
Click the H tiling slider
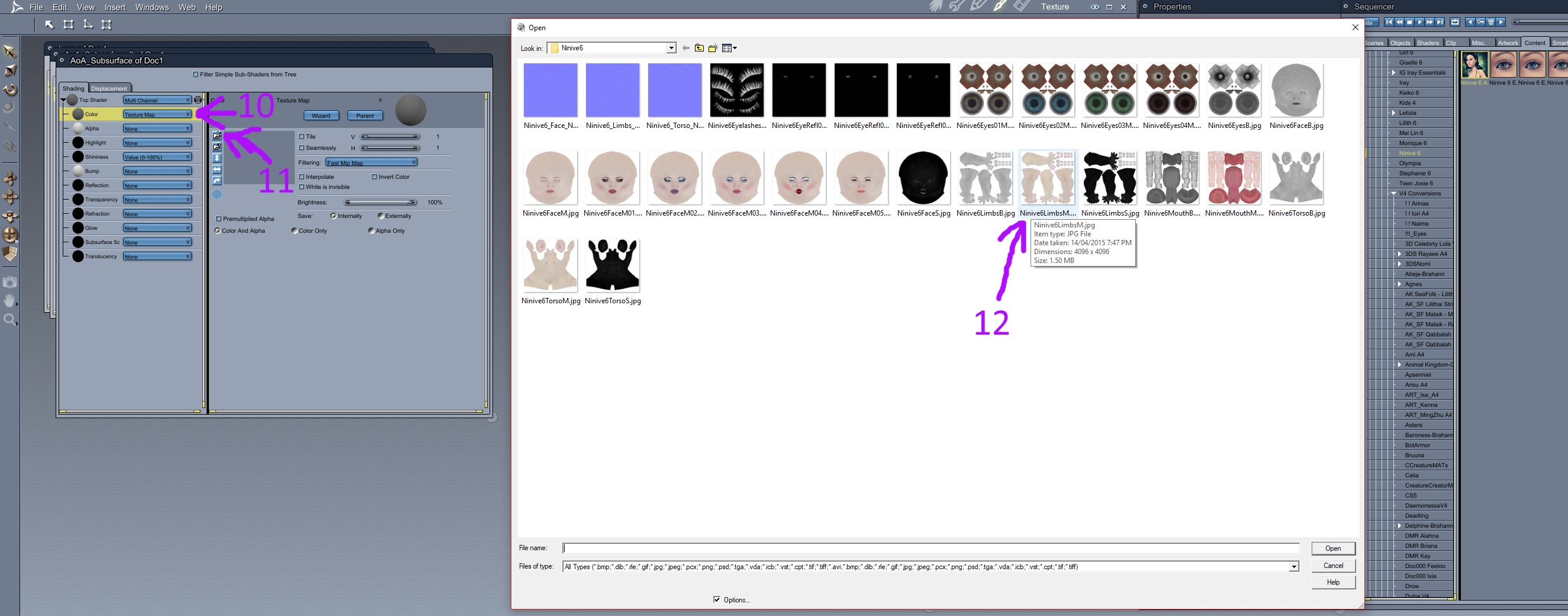pyautogui.click(x=389, y=147)
